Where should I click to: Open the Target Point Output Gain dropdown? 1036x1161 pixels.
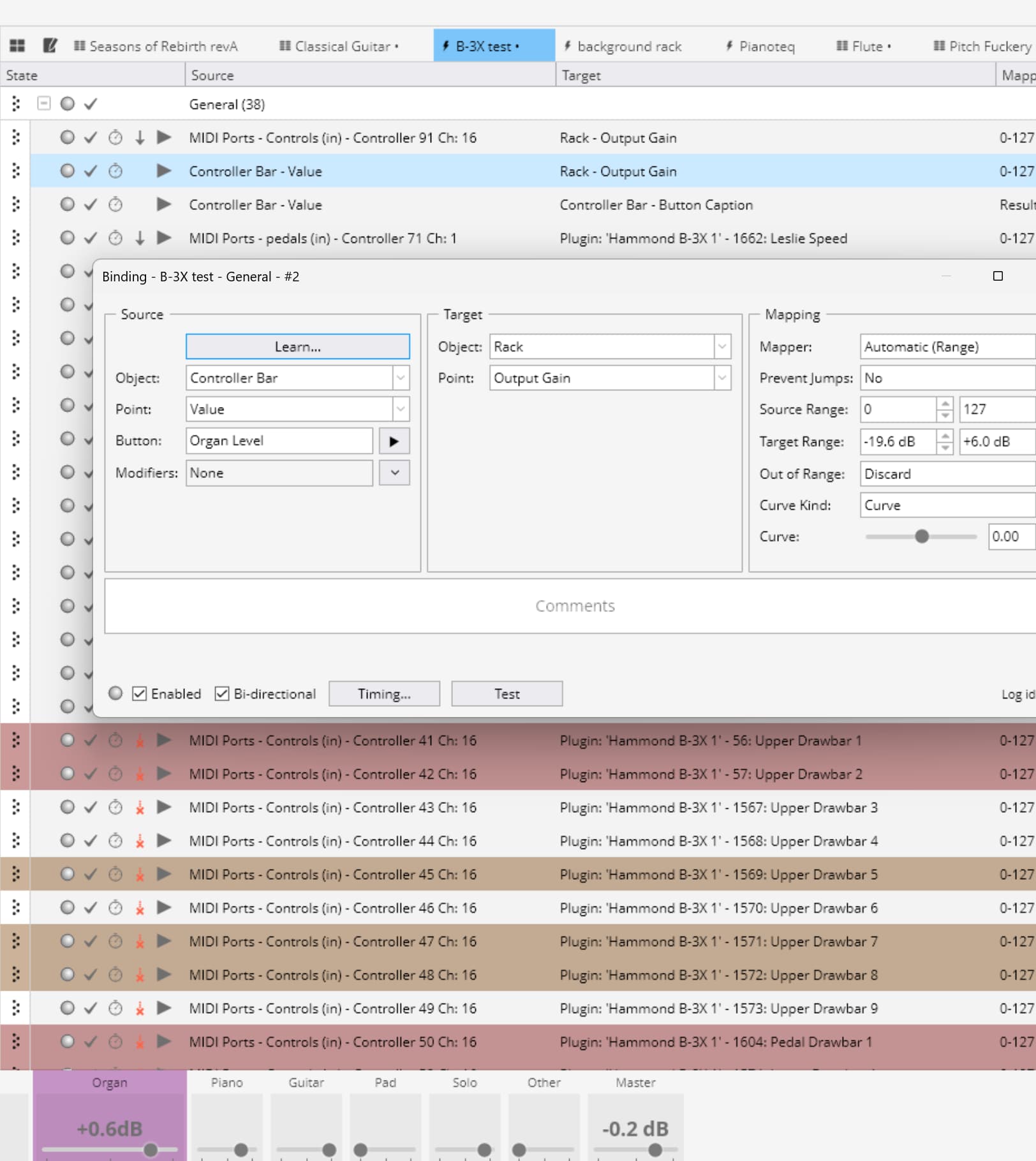722,378
